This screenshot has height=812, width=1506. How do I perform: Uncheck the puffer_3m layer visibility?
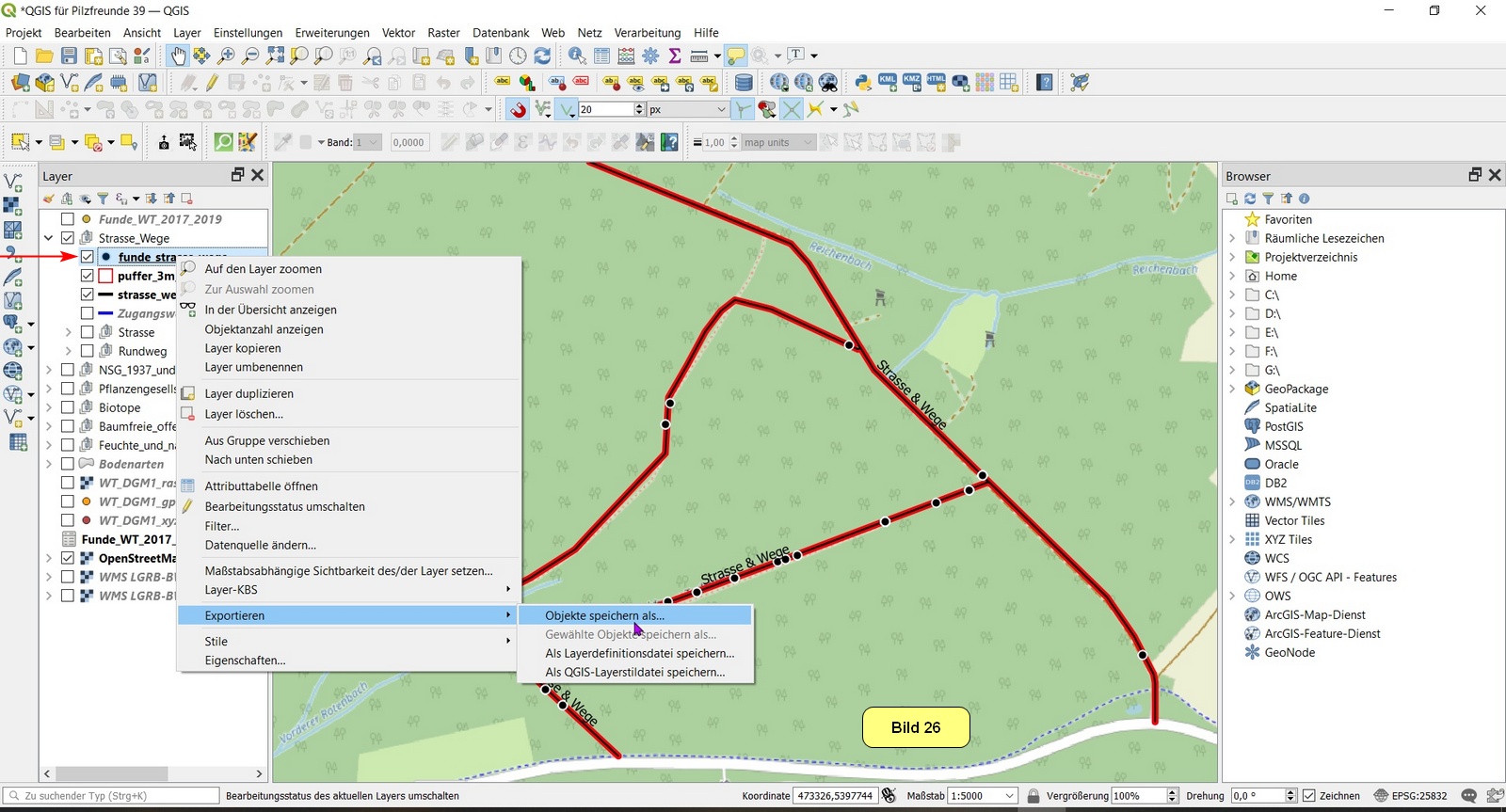pos(87,276)
